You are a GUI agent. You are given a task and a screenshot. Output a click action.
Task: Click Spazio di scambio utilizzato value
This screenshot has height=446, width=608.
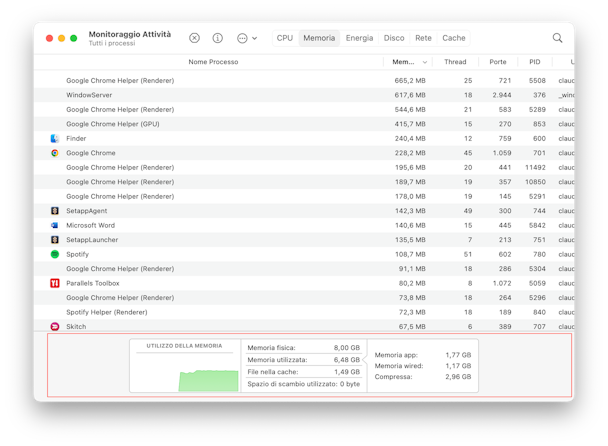pyautogui.click(x=350, y=384)
